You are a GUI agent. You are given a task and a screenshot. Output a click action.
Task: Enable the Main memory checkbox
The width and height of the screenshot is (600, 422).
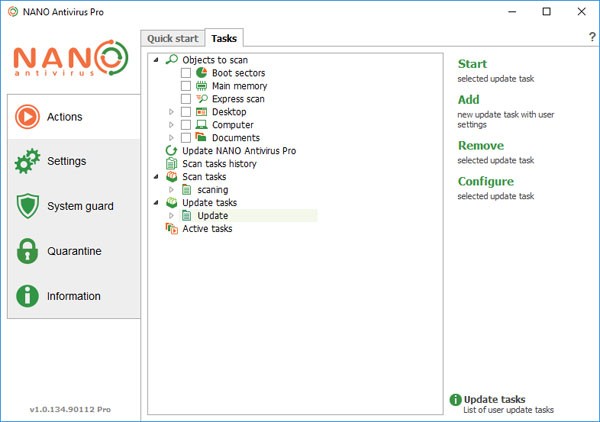point(186,86)
